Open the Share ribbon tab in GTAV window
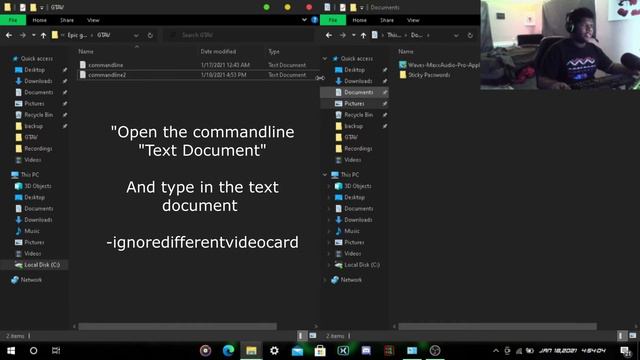The height and width of the screenshot is (360, 640). point(67,20)
